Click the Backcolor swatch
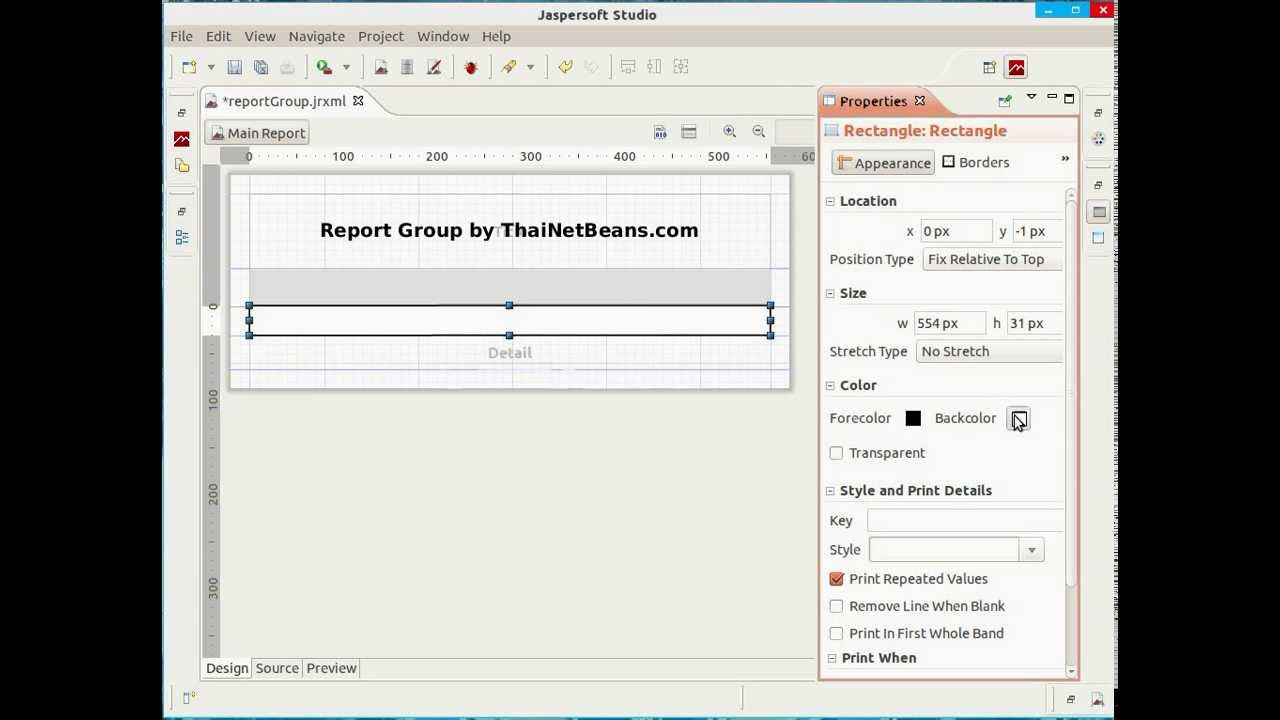Screen dimensions: 1280x720 (x=1018, y=419)
